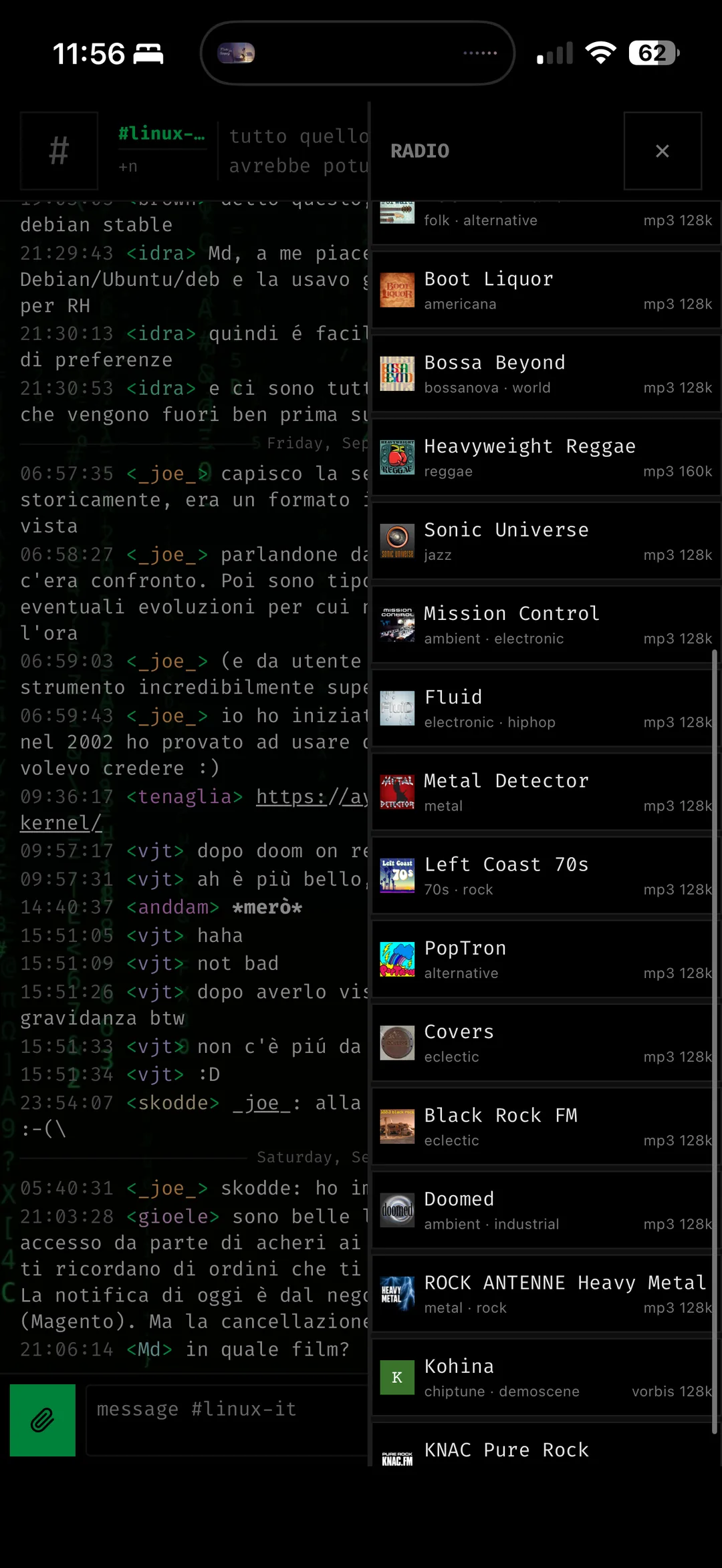
Task: Choose Fluid electronic hiphop station
Action: pos(546,708)
